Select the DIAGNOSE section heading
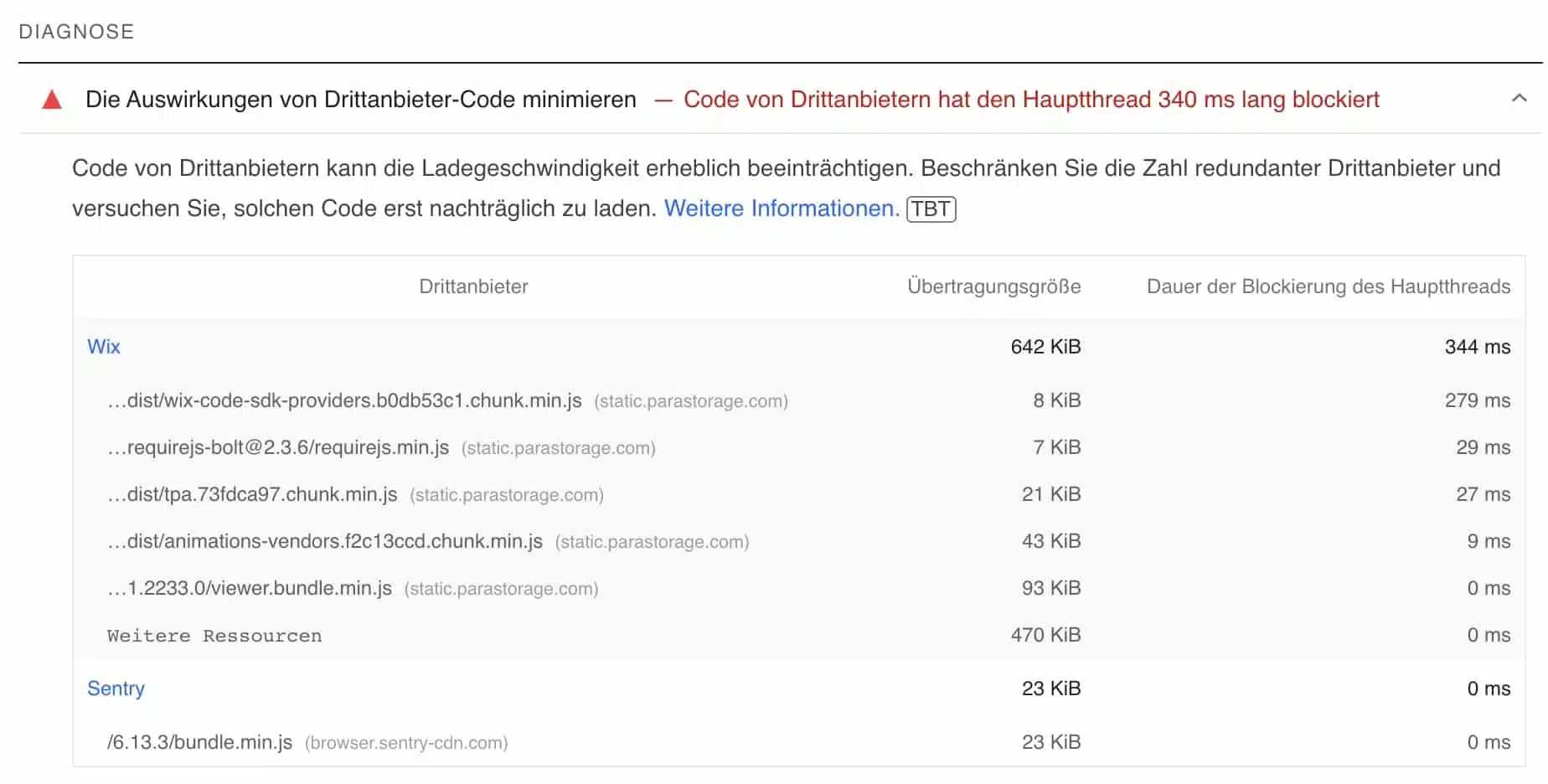Viewport: 1548px width, 784px height. 77,32
